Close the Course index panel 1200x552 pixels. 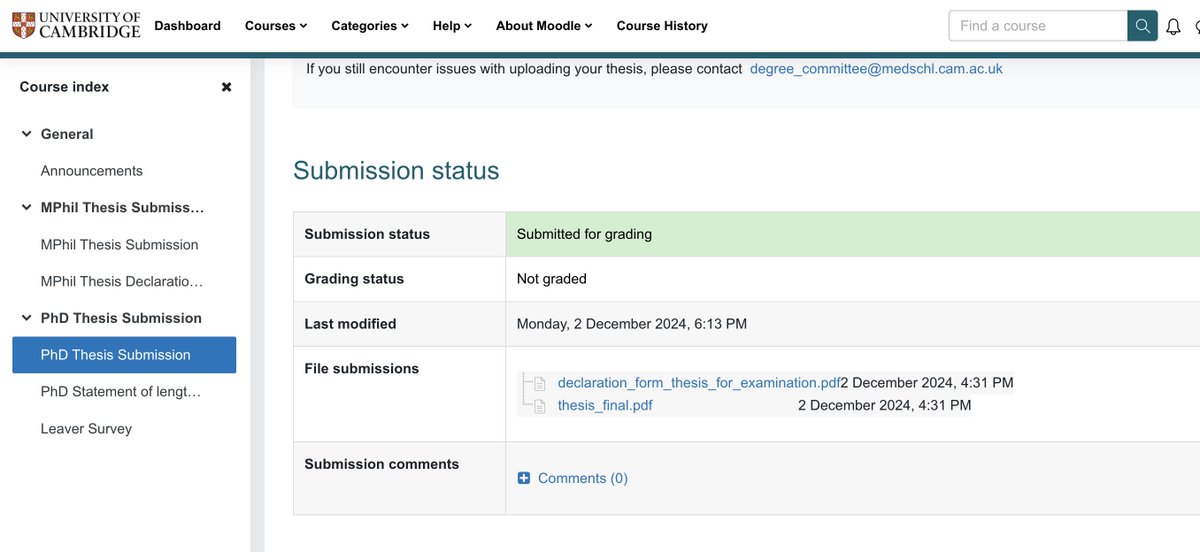click(226, 87)
